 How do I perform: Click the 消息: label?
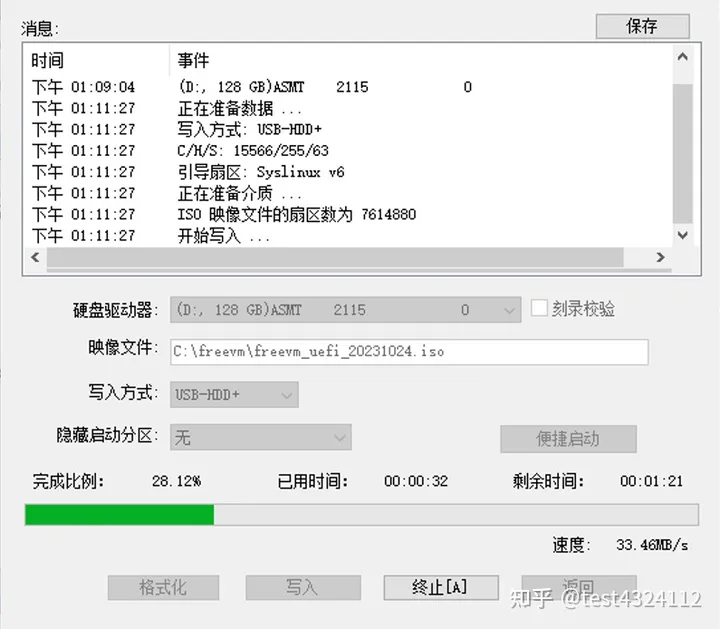39,28
